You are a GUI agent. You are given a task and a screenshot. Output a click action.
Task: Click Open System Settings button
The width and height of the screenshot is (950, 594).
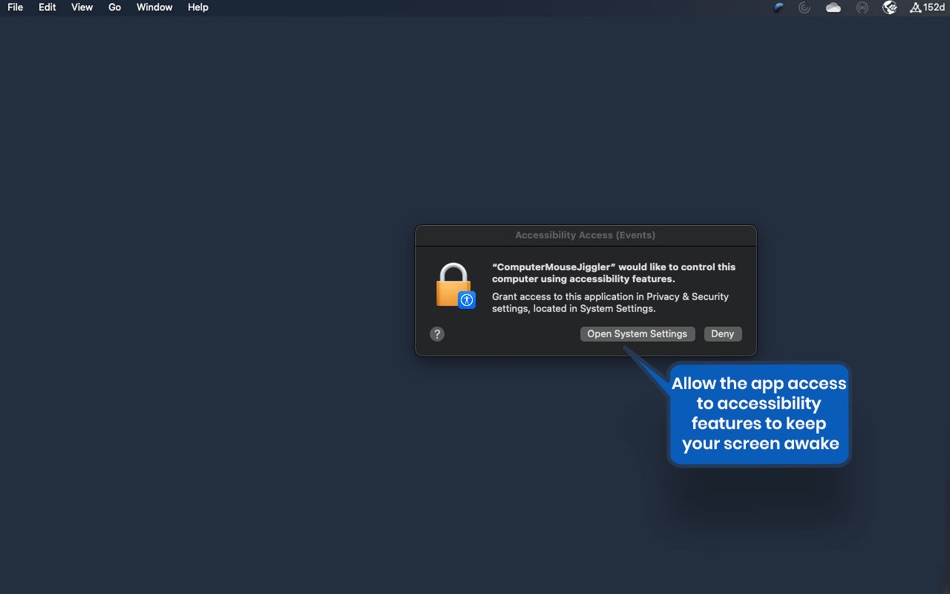(637, 334)
